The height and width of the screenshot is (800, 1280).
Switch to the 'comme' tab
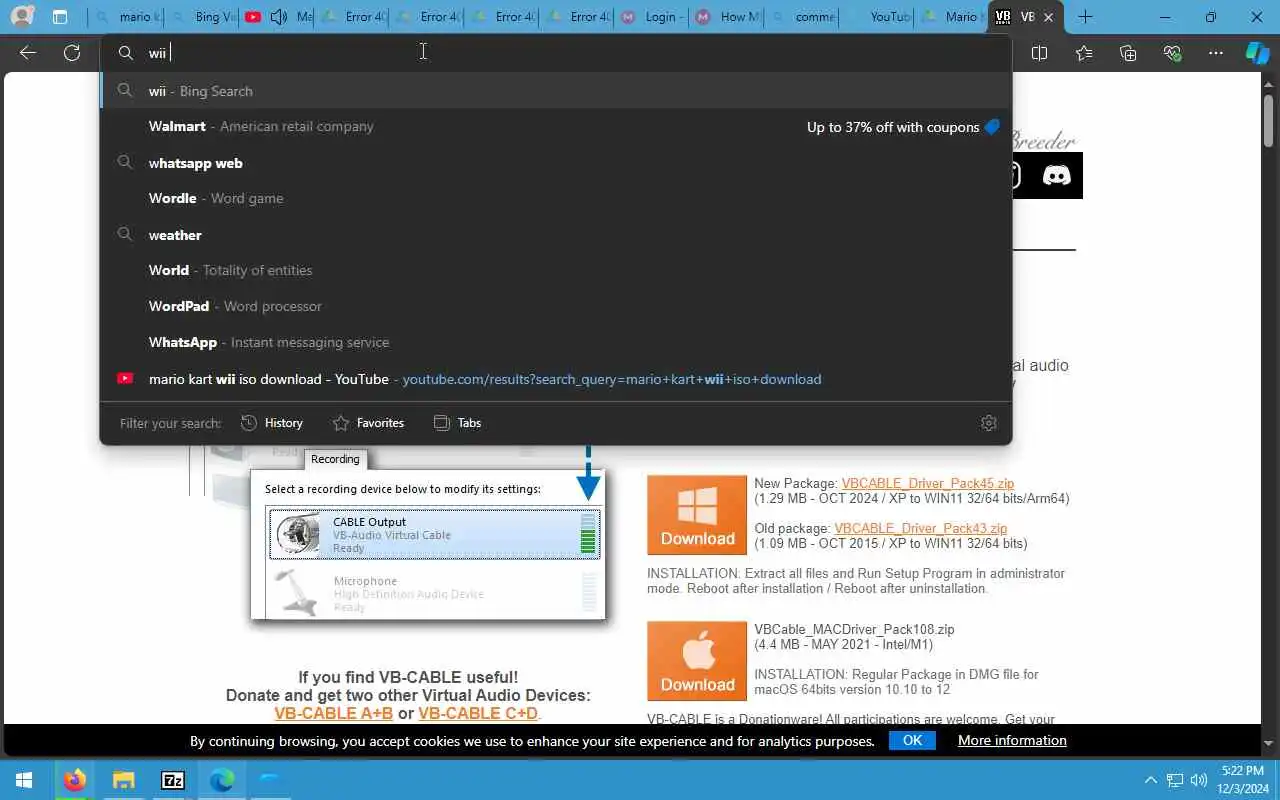coord(802,17)
